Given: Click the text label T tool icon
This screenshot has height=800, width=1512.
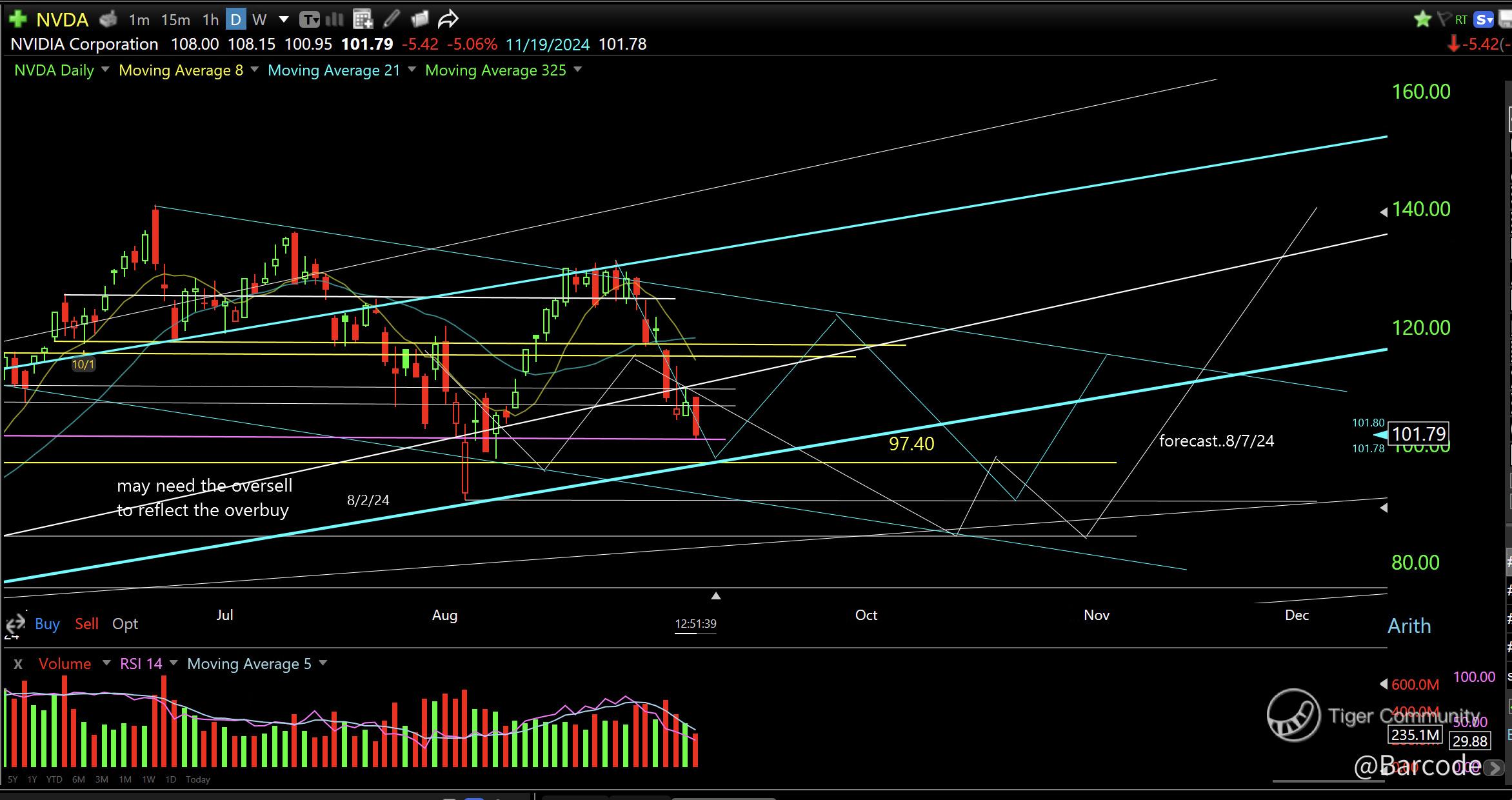Looking at the screenshot, I should pos(310,20).
